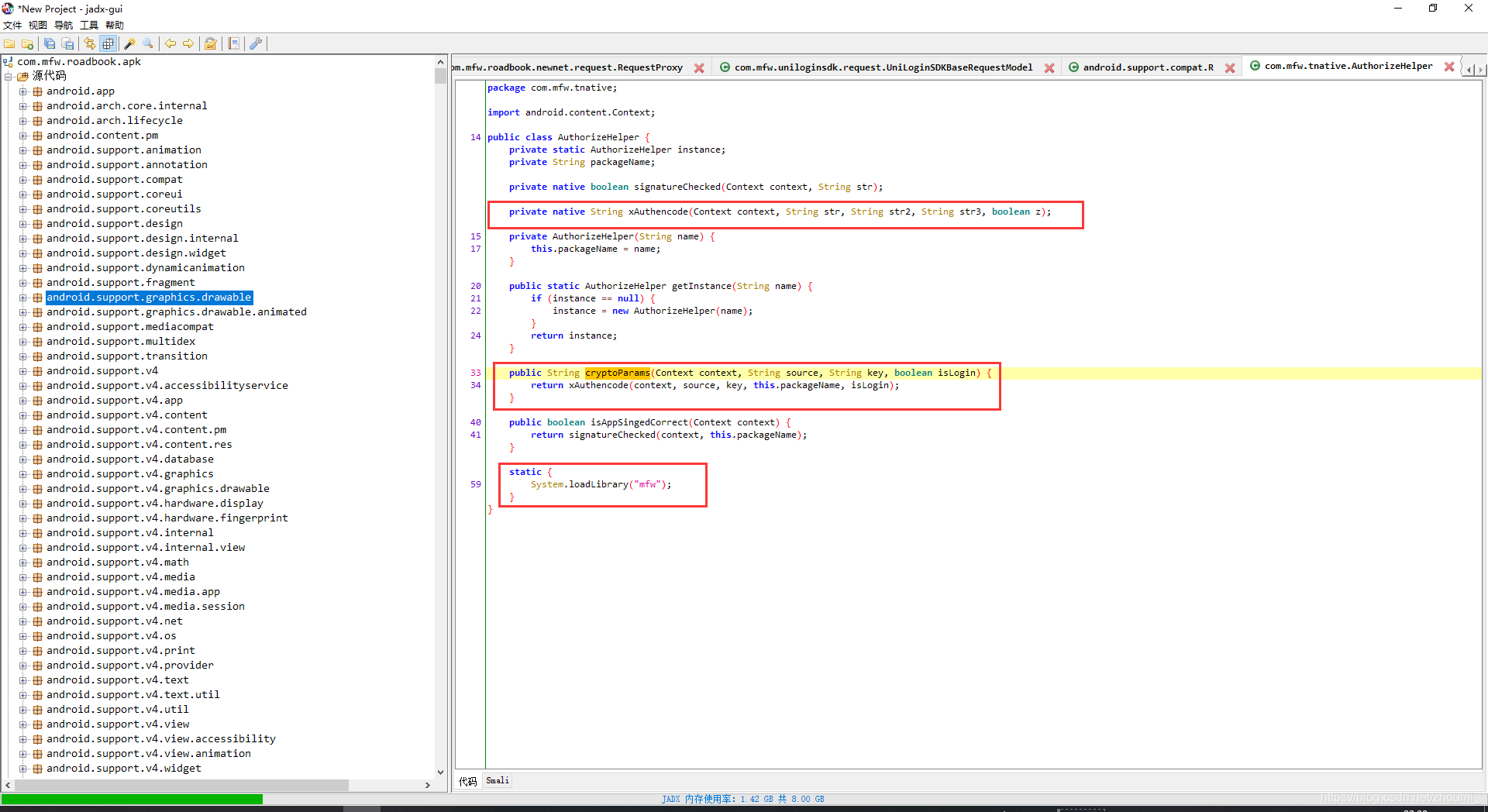The height and width of the screenshot is (812, 1488).
Task: Click the cryptoParams method name in code
Action: pyautogui.click(x=618, y=373)
